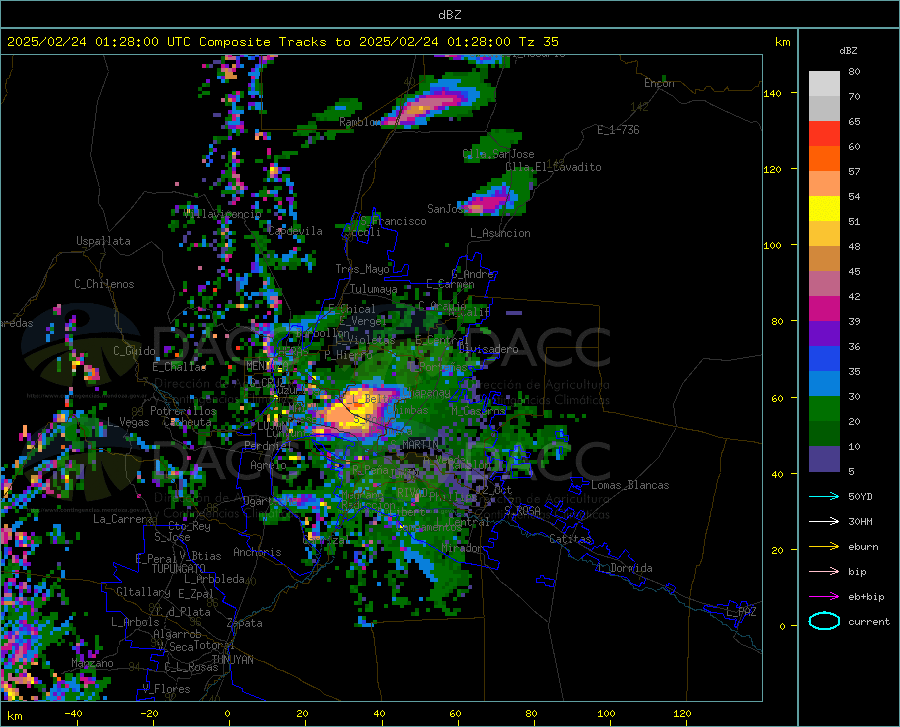900x727 pixels.
Task: Click the 80 dBZ value at legend top
Action: coord(854,72)
